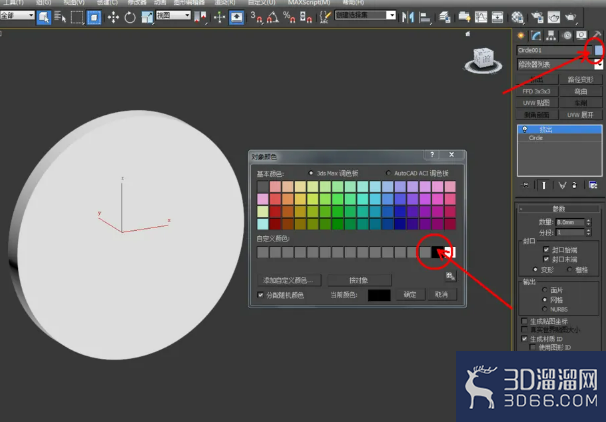Click the Current Color black swatch
The width and height of the screenshot is (606, 422).
tap(379, 295)
